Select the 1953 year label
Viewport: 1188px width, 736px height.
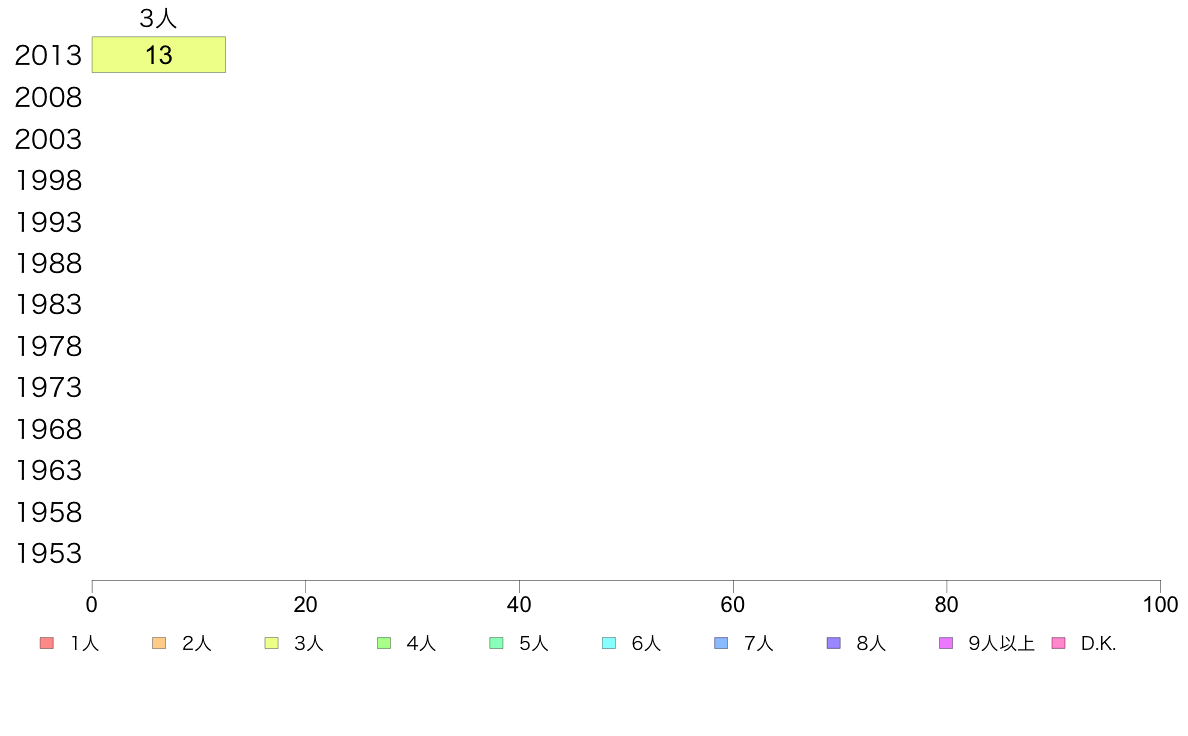(x=48, y=553)
